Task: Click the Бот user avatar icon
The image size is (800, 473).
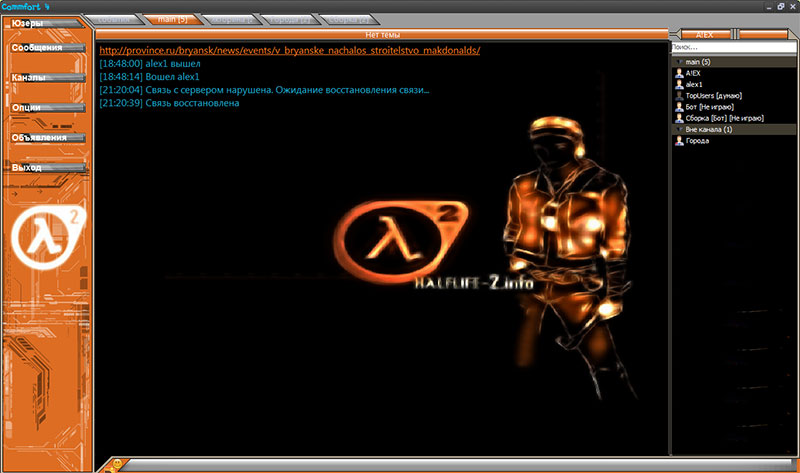Action: coord(679,106)
